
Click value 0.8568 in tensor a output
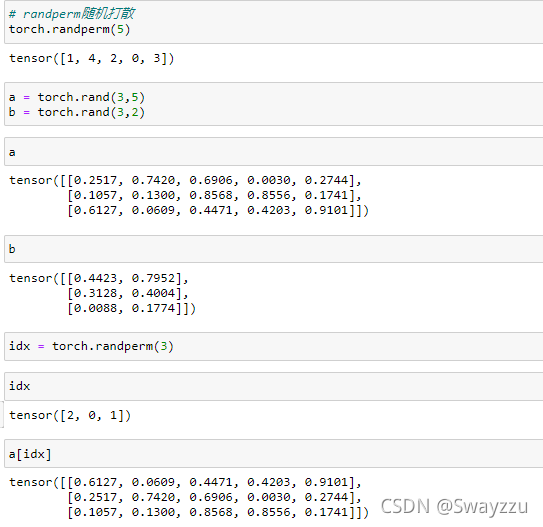click(x=211, y=195)
